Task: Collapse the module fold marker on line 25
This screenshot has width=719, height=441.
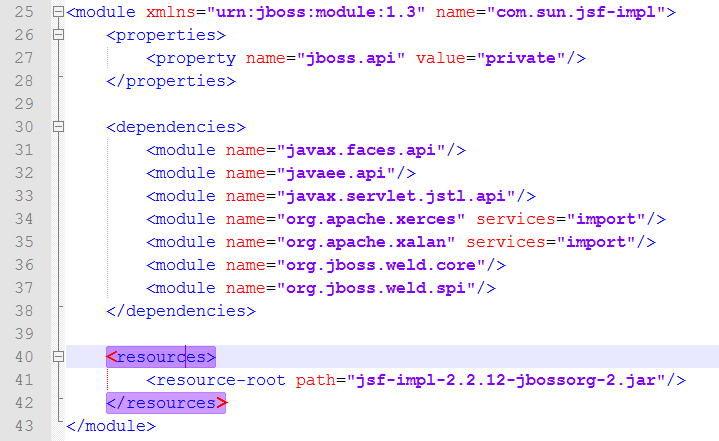Action: [x=58, y=12]
